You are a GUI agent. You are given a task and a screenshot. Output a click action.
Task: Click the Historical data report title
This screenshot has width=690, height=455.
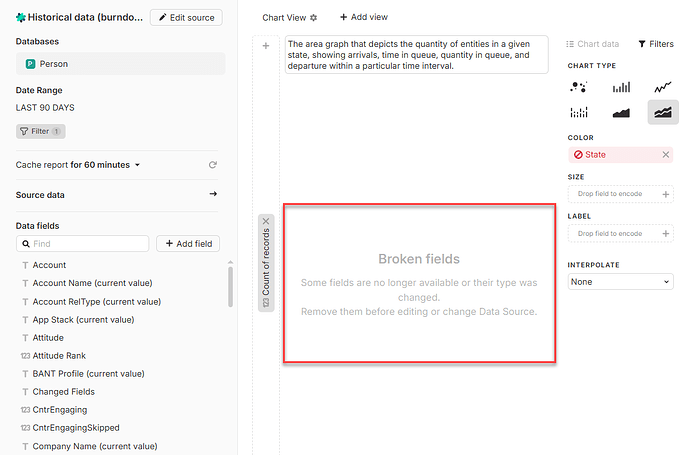(x=85, y=18)
